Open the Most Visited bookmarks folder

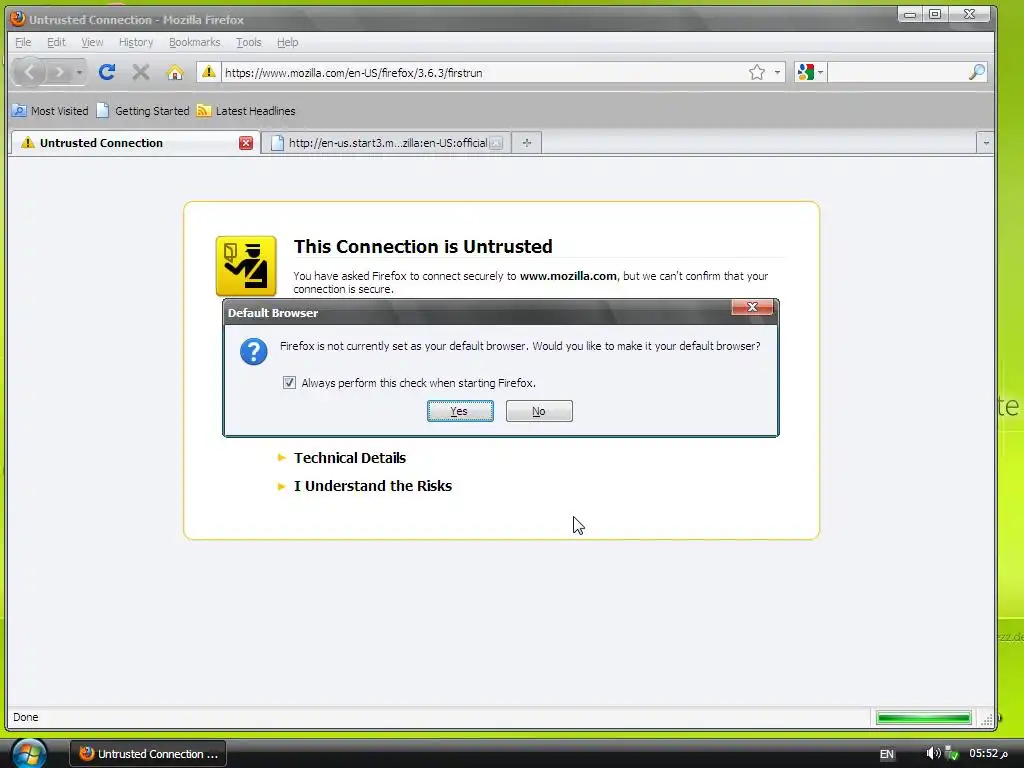coord(50,111)
